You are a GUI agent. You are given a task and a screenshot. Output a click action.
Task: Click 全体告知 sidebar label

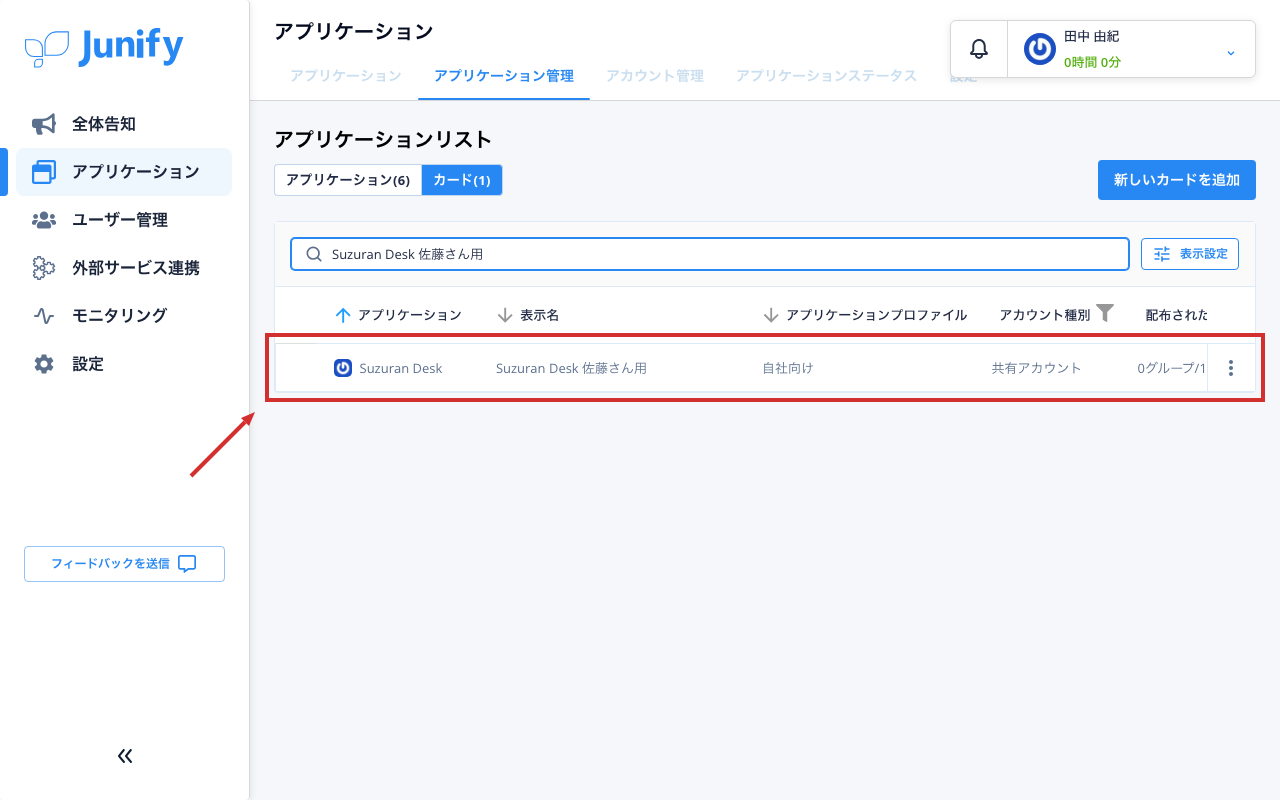point(104,124)
